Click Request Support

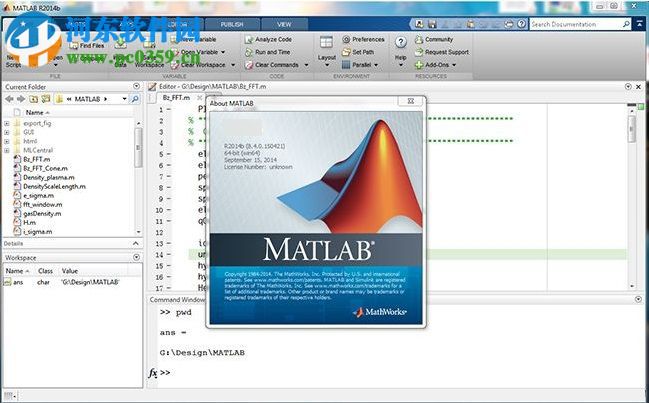point(442,52)
